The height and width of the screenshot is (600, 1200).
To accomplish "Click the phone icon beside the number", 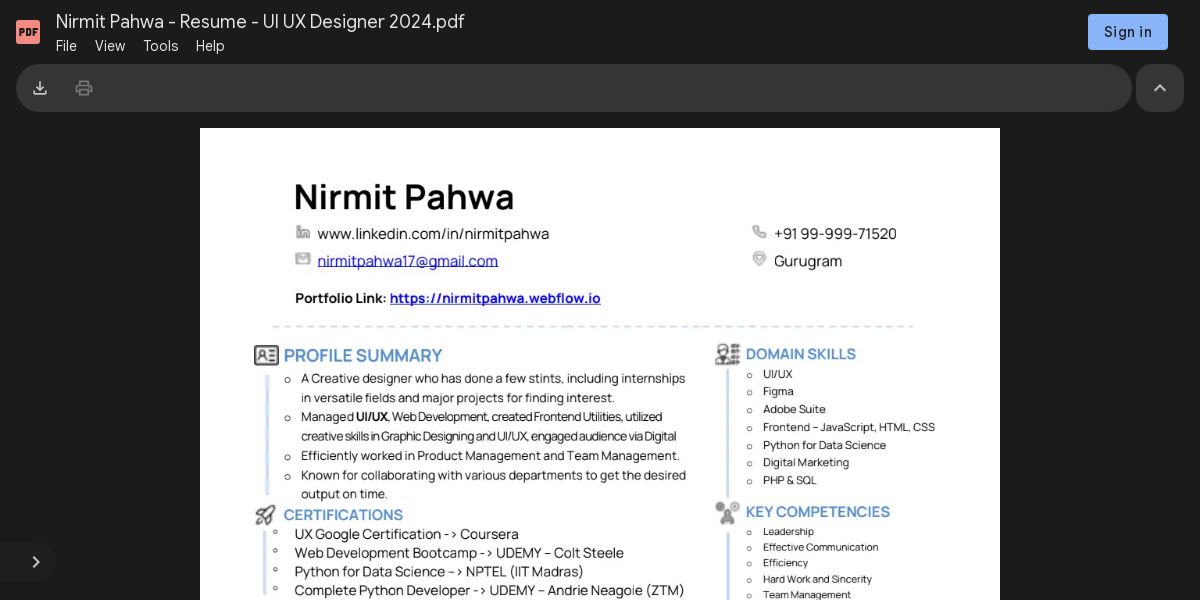I will click(759, 232).
